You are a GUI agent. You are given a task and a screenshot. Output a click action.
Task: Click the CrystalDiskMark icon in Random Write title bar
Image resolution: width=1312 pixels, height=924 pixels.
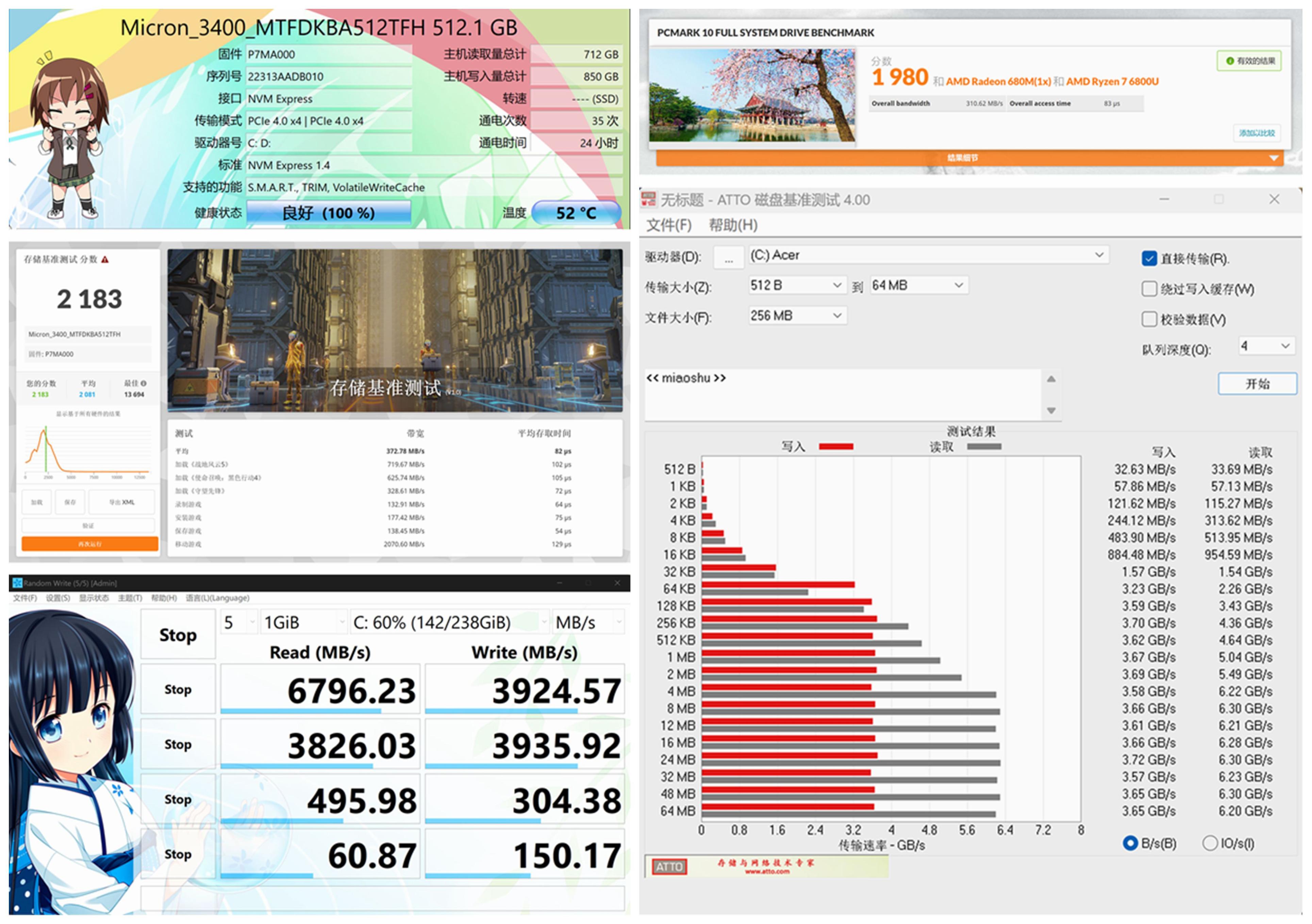[17, 583]
